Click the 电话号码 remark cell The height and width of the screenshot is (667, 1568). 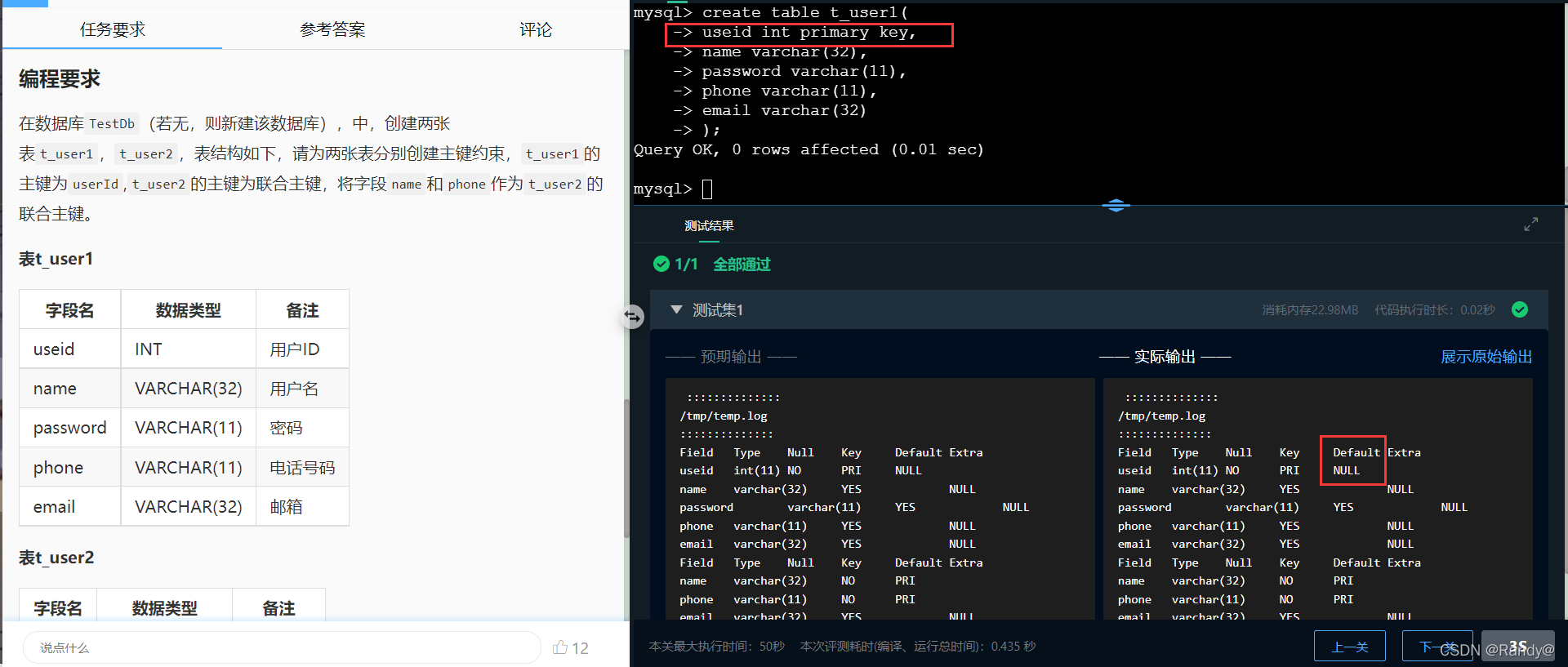coord(302,468)
